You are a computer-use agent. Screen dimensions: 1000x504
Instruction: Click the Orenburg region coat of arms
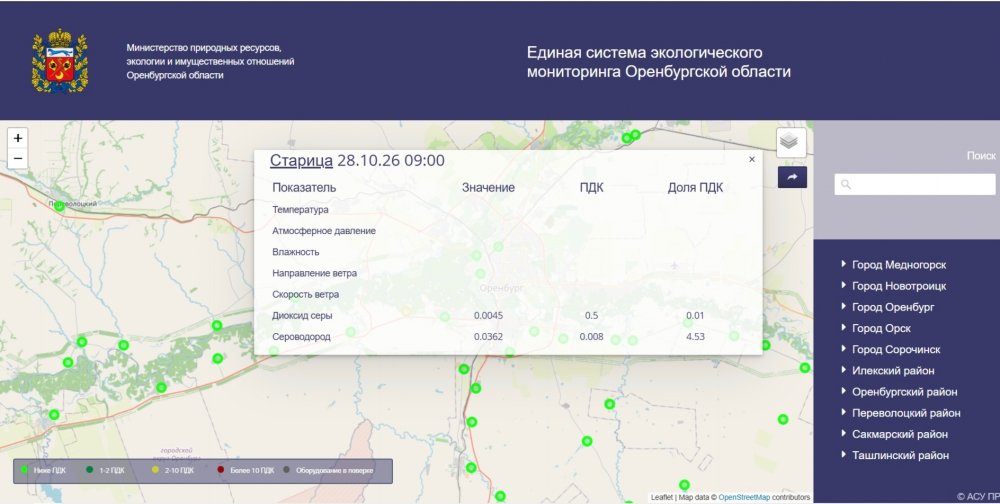pos(60,61)
